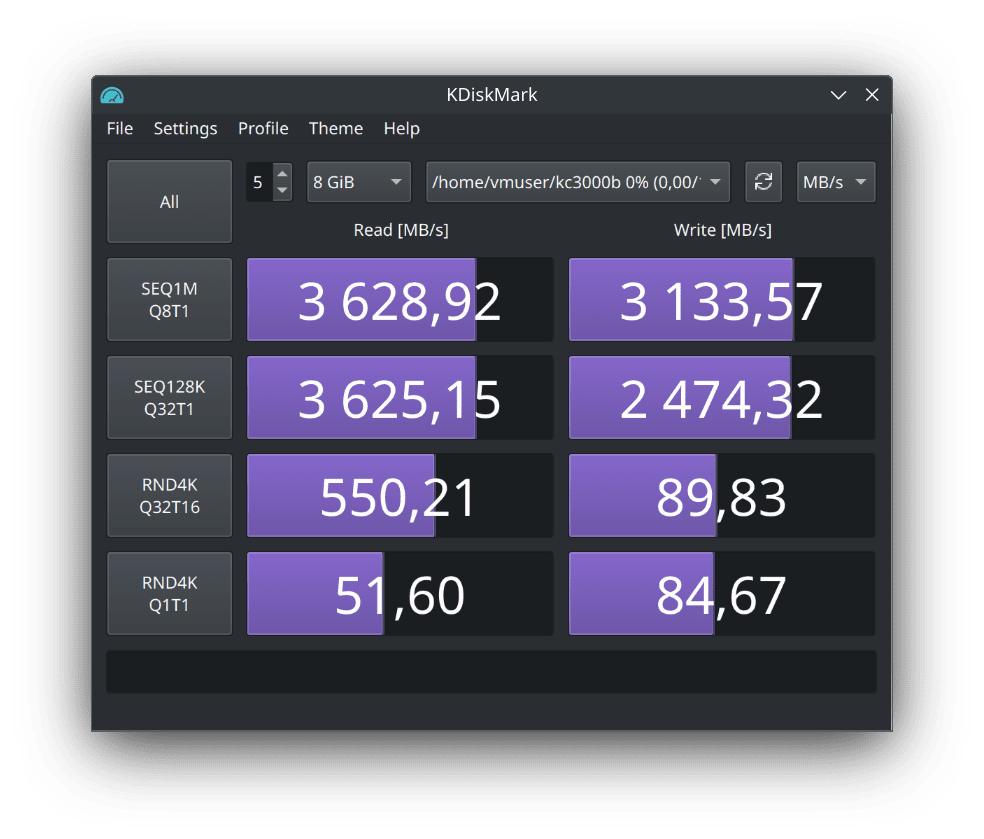Start the RND4K Q1T1 test
The width and height of the screenshot is (984, 839).
click(169, 593)
